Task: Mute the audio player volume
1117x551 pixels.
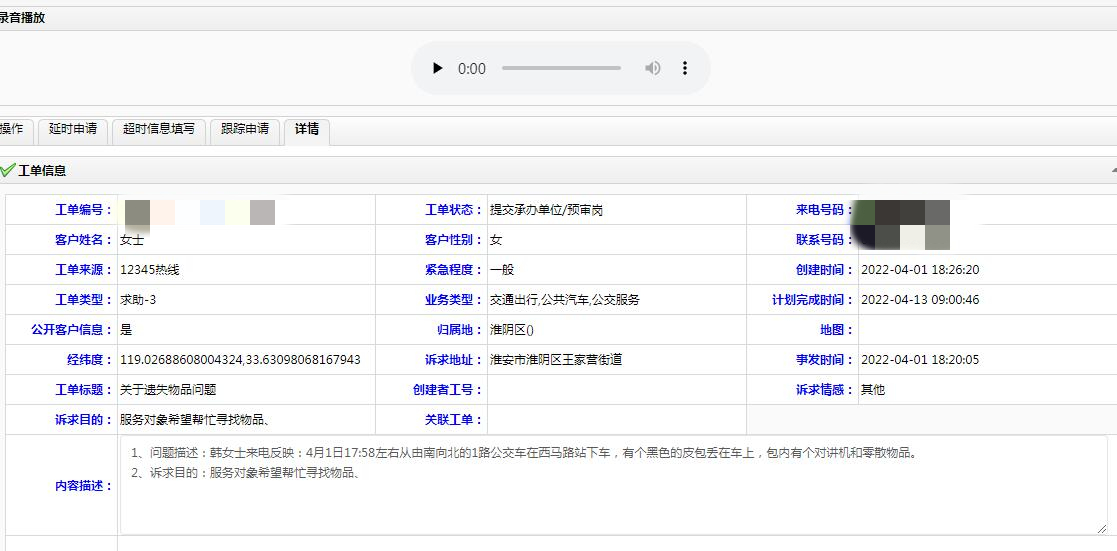Action: [653, 68]
